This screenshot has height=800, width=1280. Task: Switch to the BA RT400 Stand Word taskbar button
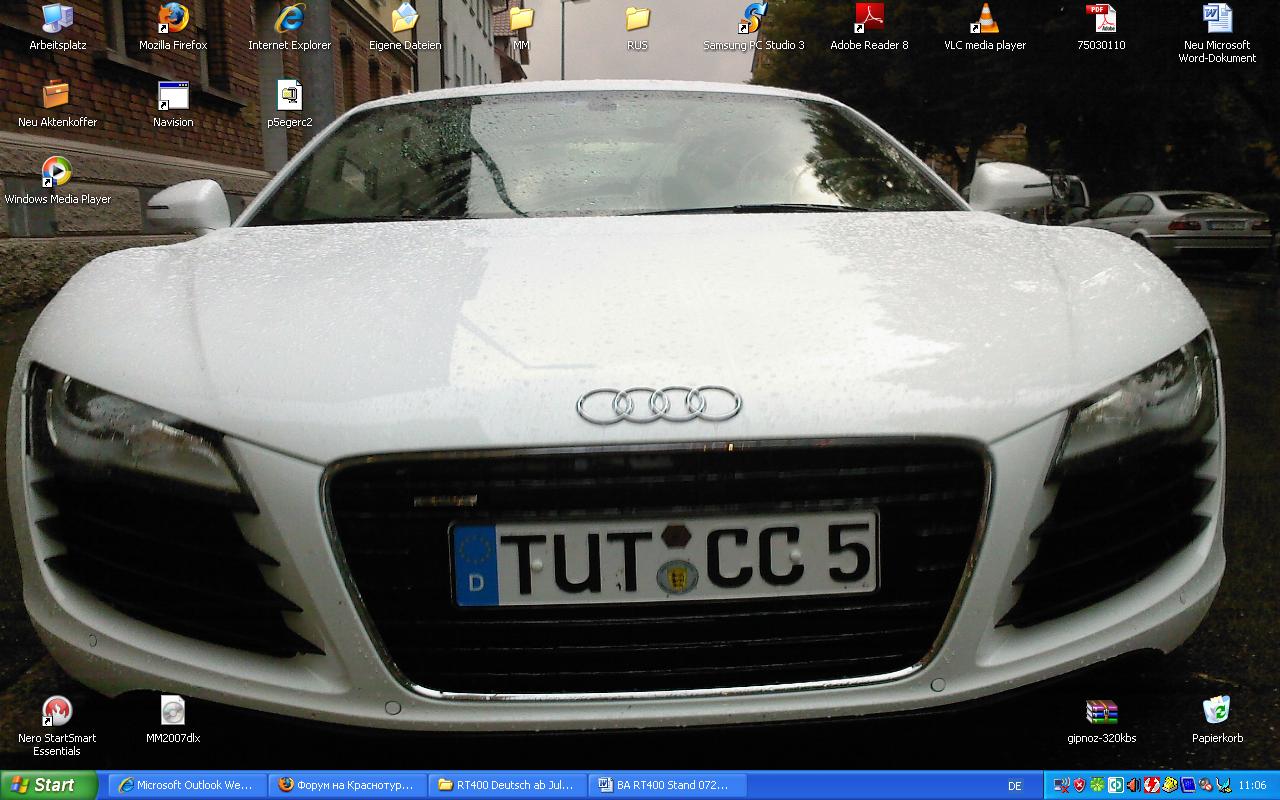coord(668,785)
